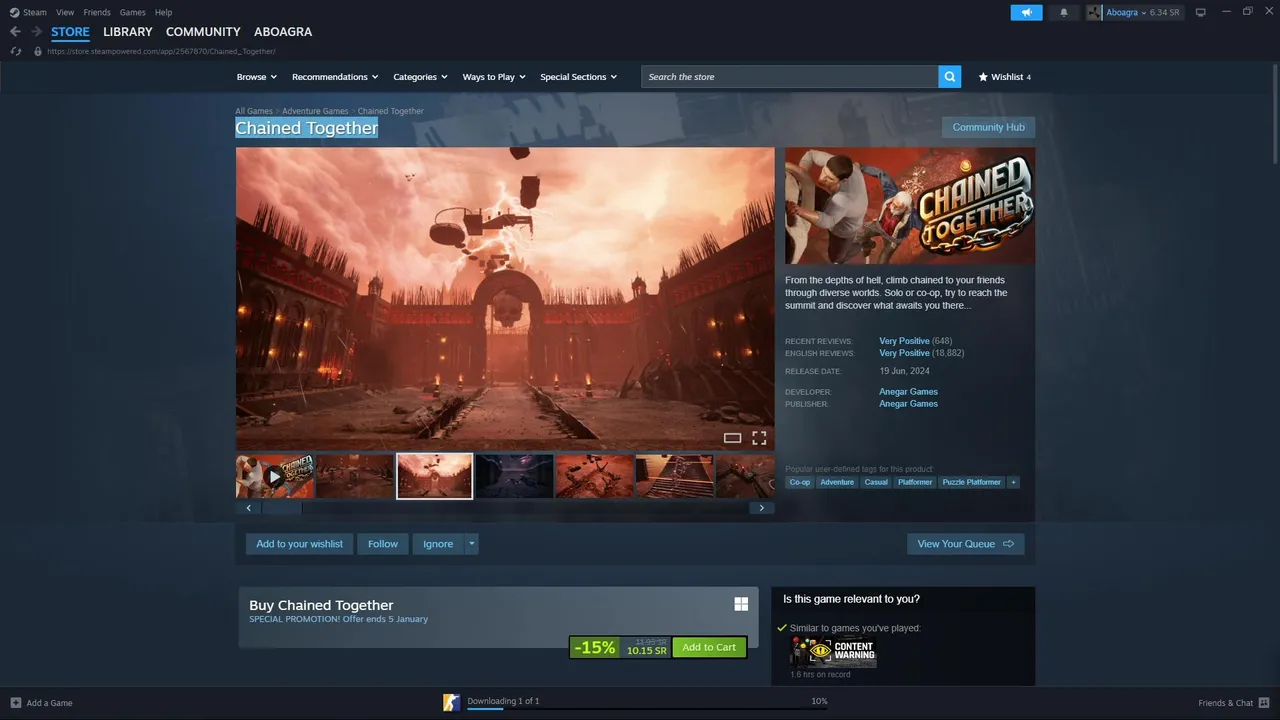This screenshot has height=720, width=1280.
Task: Open the Anegar Games publisher link
Action: pos(908,404)
